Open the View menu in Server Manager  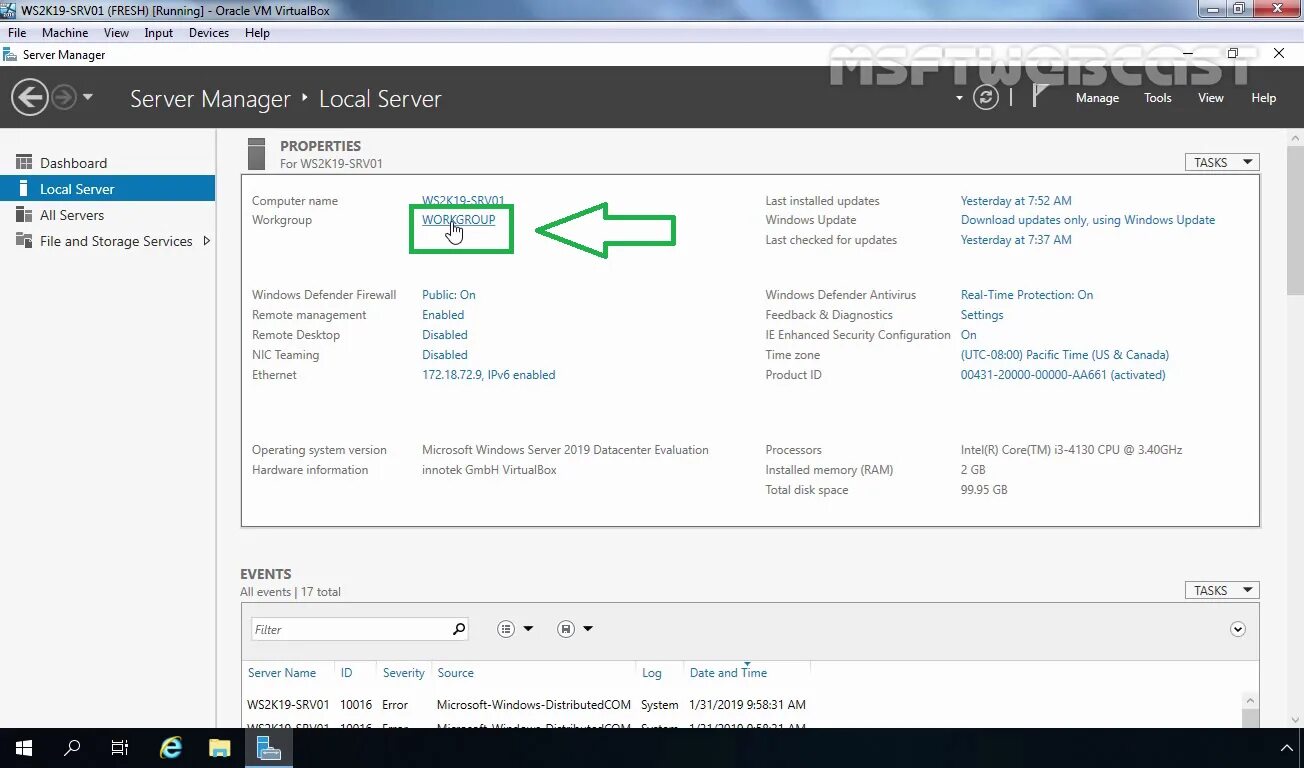(x=1211, y=98)
